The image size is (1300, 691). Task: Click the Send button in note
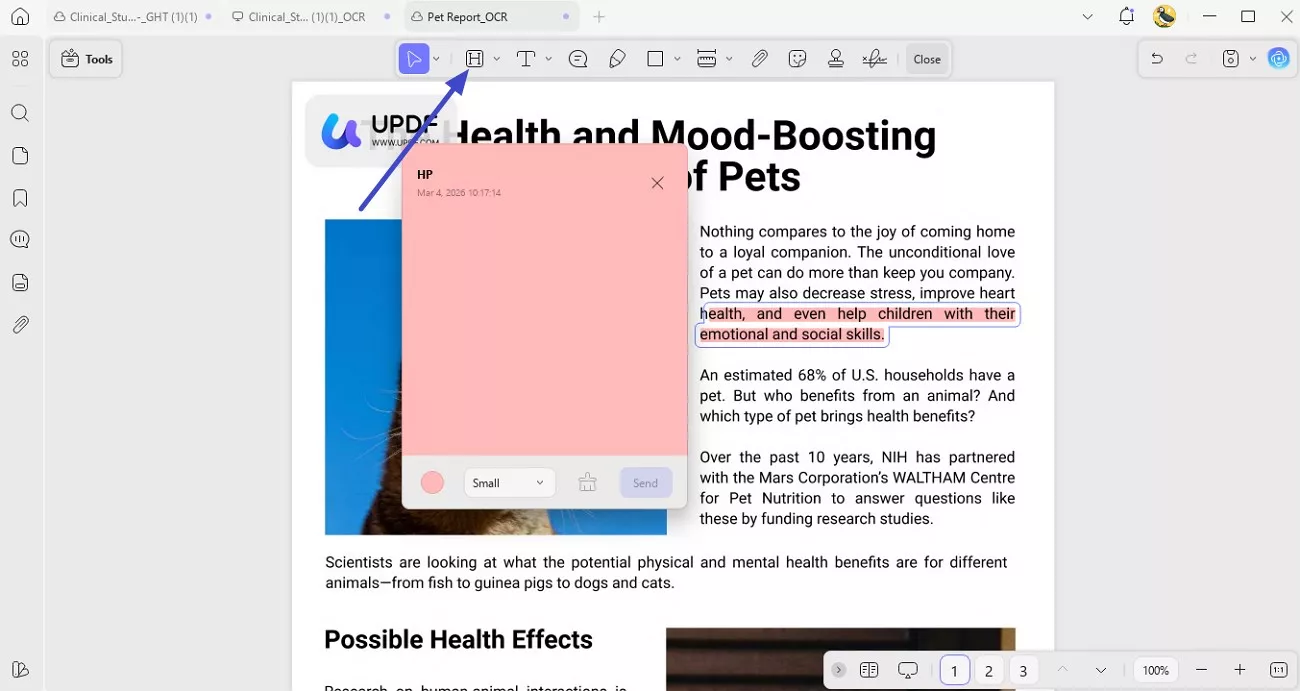pyautogui.click(x=646, y=483)
